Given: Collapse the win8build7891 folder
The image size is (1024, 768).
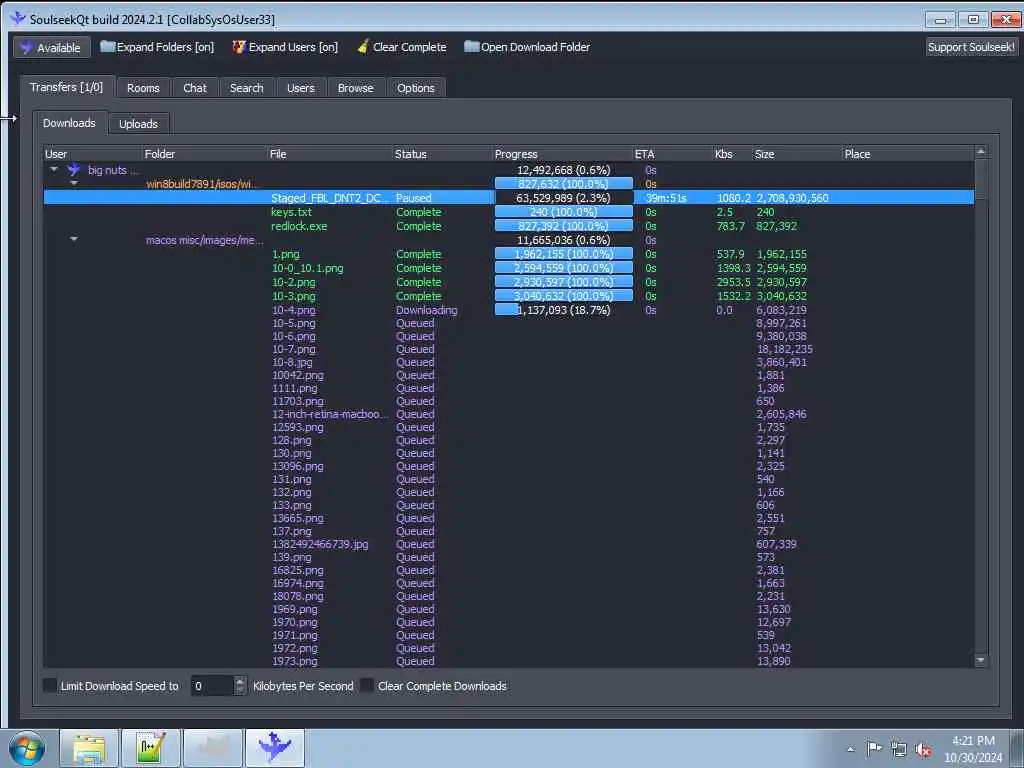Looking at the screenshot, I should [x=74, y=184].
